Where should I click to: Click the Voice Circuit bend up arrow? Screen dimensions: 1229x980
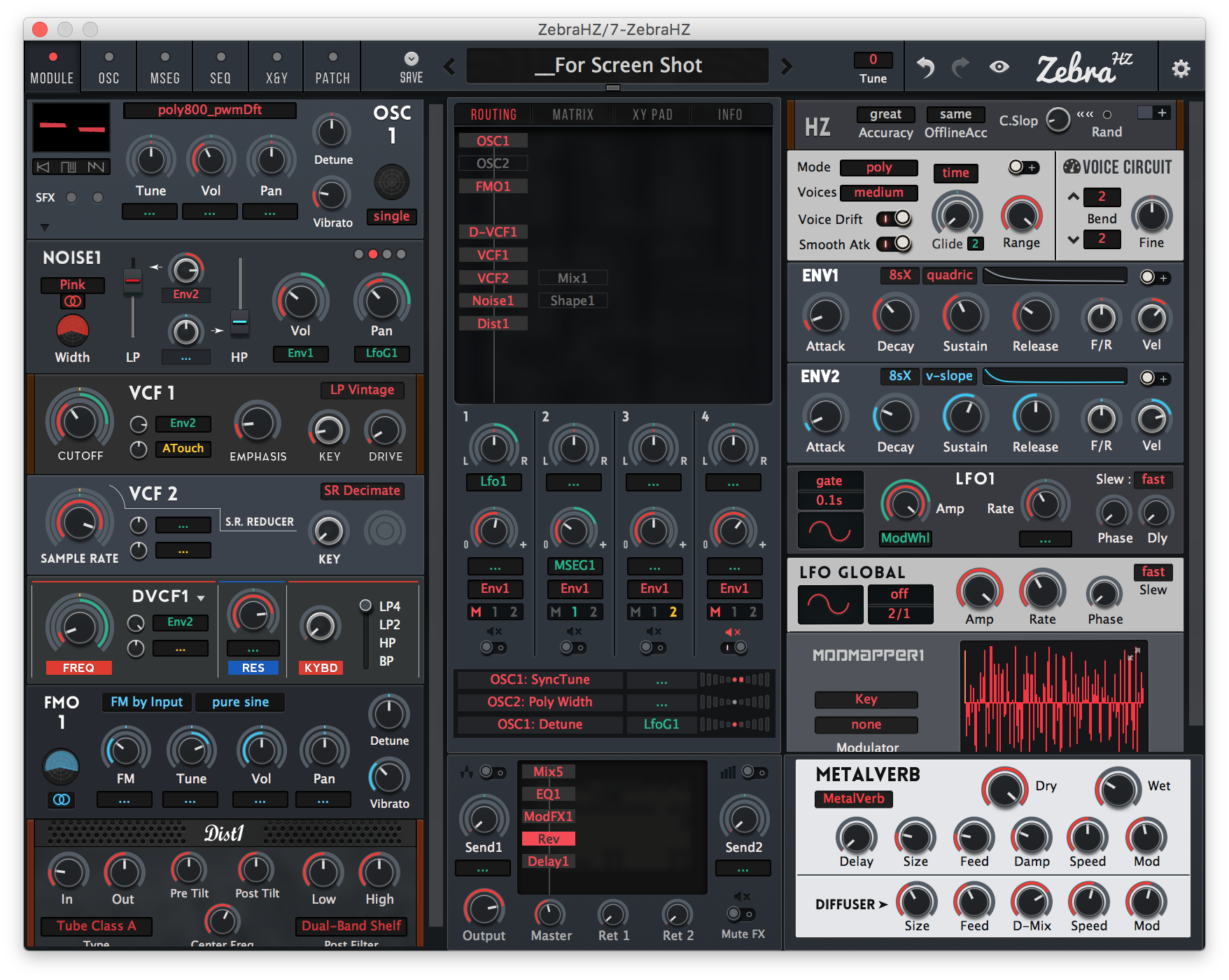(x=1073, y=197)
